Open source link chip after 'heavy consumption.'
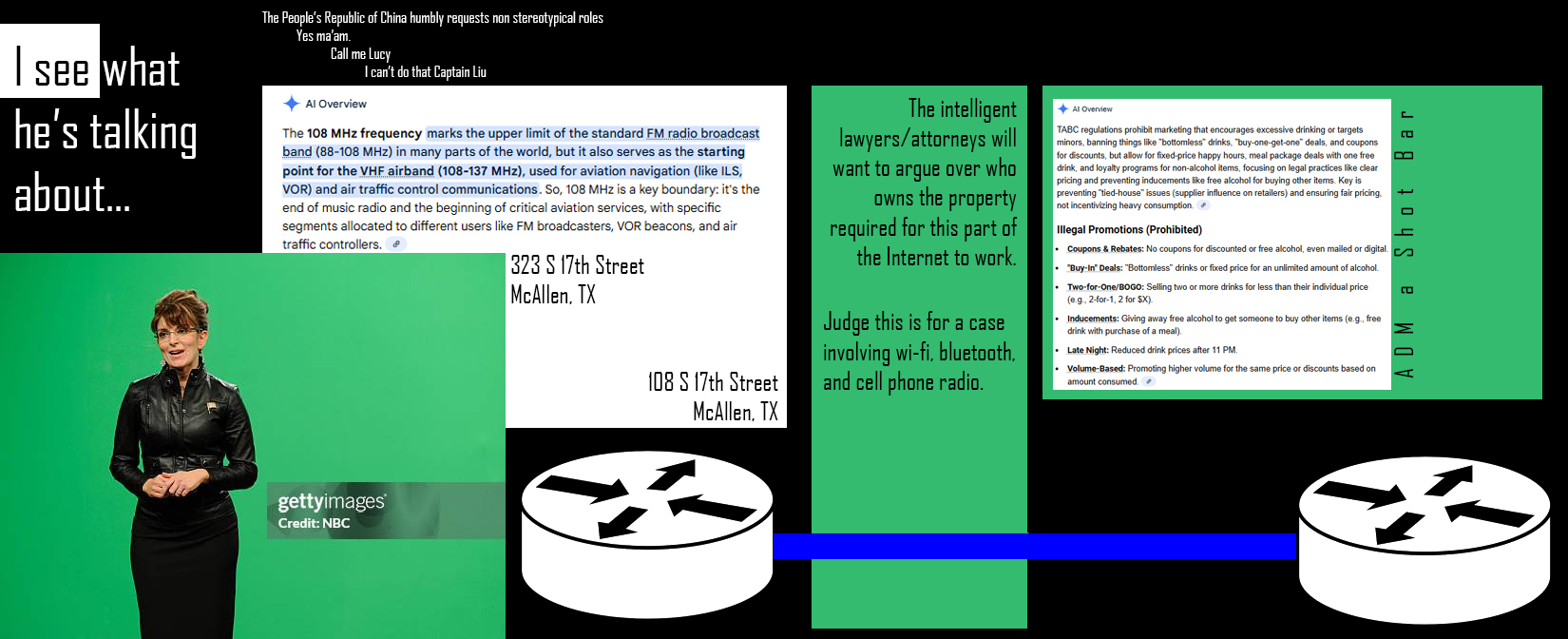Image resolution: width=1568 pixels, height=639 pixels. point(1203,205)
